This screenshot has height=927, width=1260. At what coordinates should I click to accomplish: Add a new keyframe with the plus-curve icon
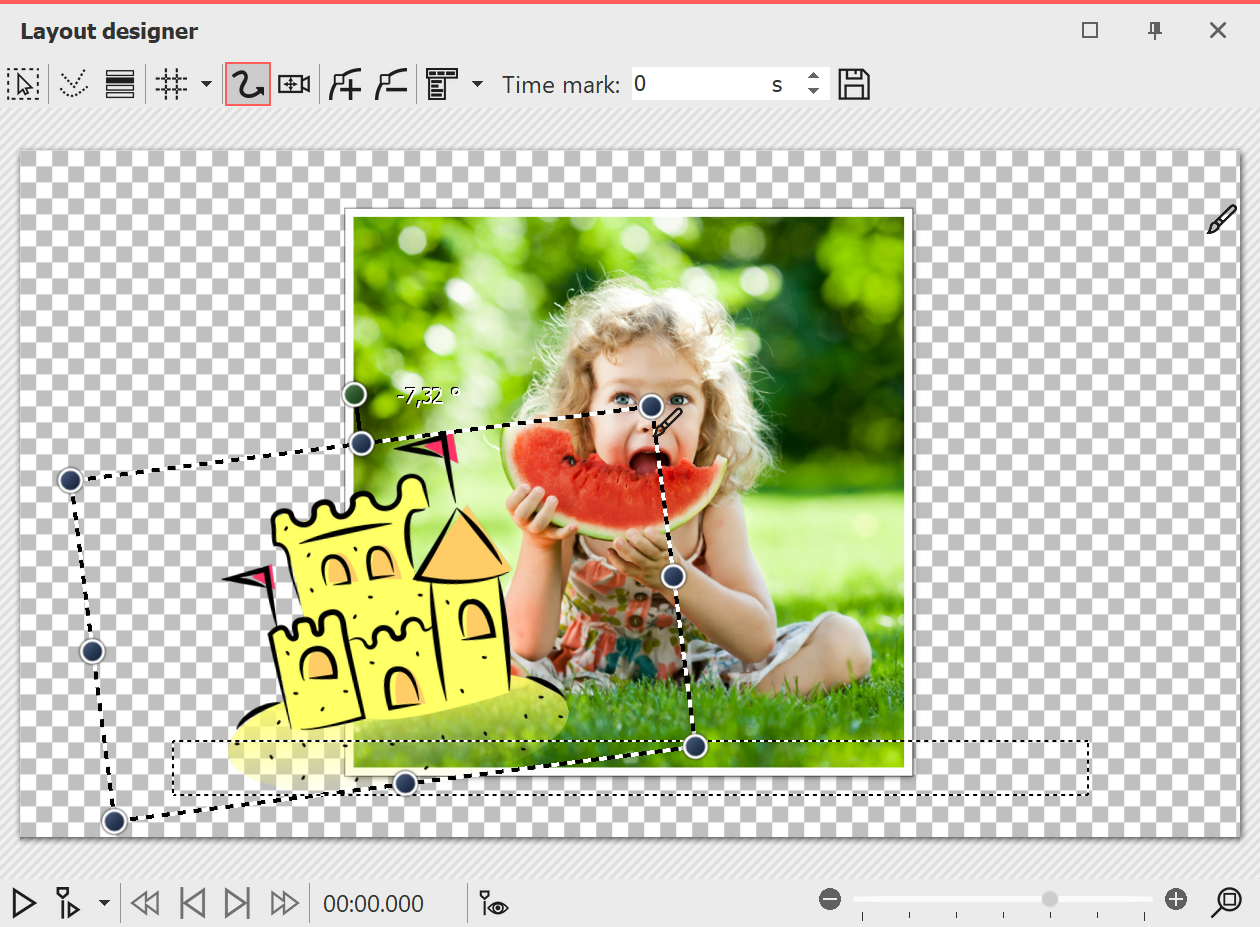pos(344,84)
